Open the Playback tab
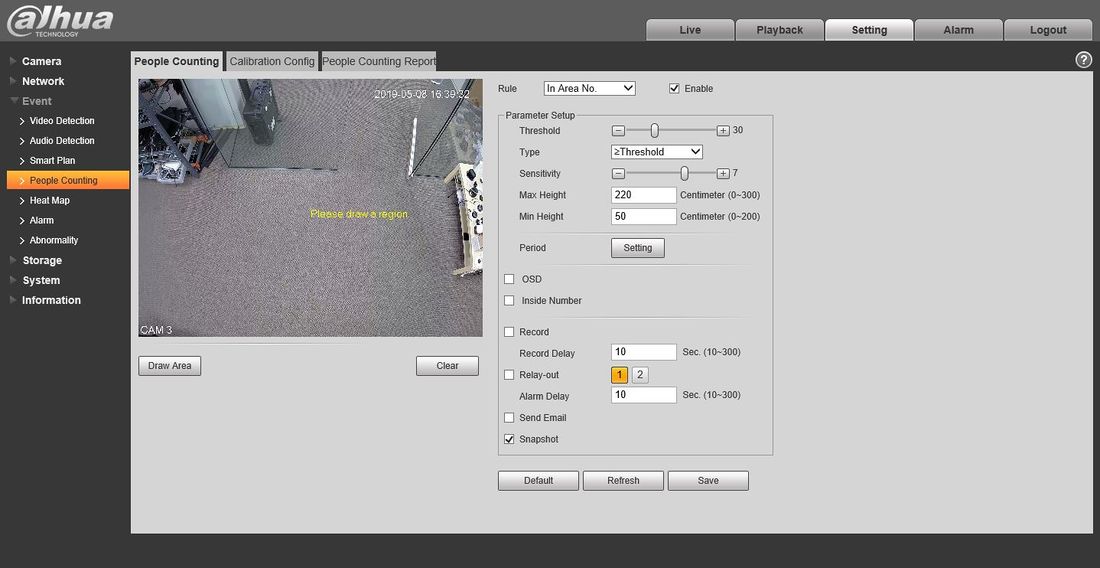The image size is (1100, 568). [779, 30]
